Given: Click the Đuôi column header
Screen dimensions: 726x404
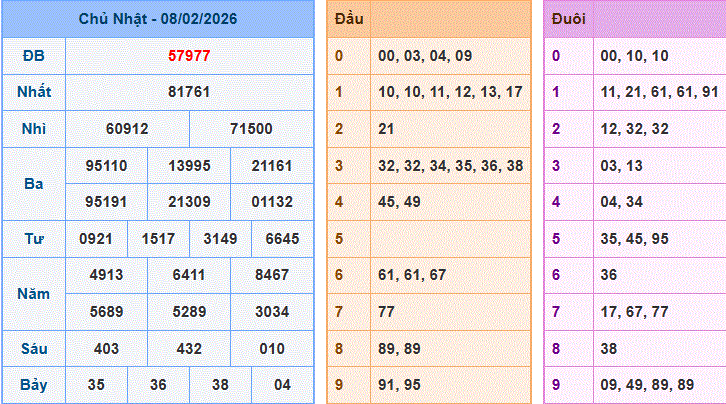Looking at the screenshot, I should coord(569,19).
